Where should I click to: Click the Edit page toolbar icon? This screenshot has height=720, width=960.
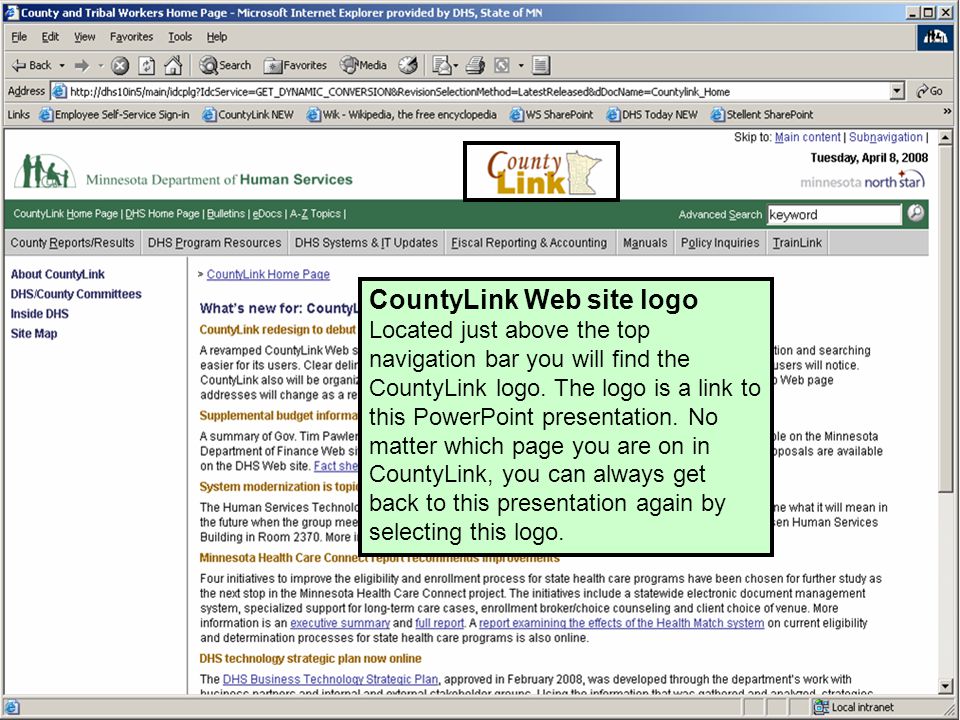(x=502, y=65)
